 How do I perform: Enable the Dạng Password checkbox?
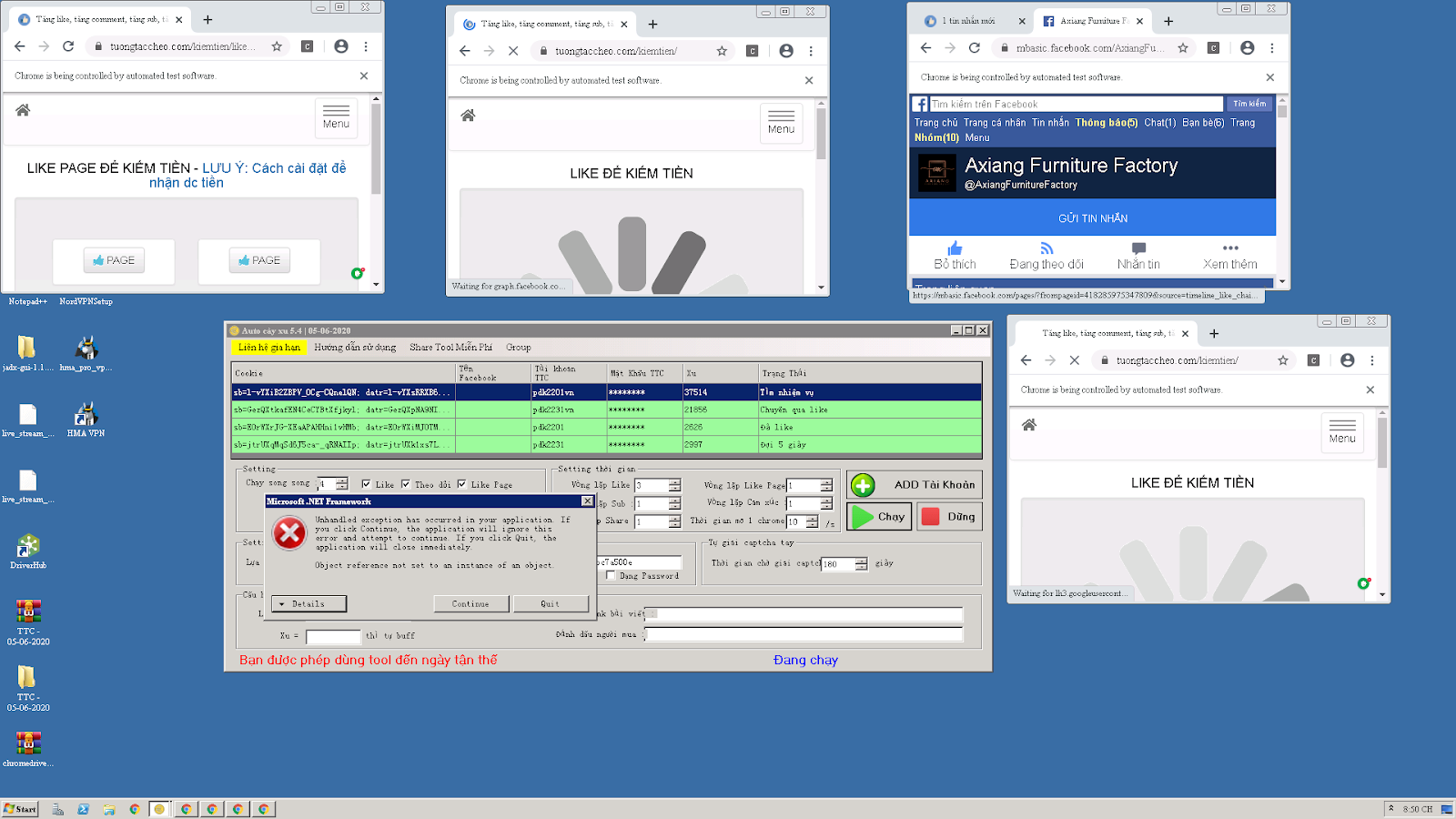pyautogui.click(x=612, y=575)
